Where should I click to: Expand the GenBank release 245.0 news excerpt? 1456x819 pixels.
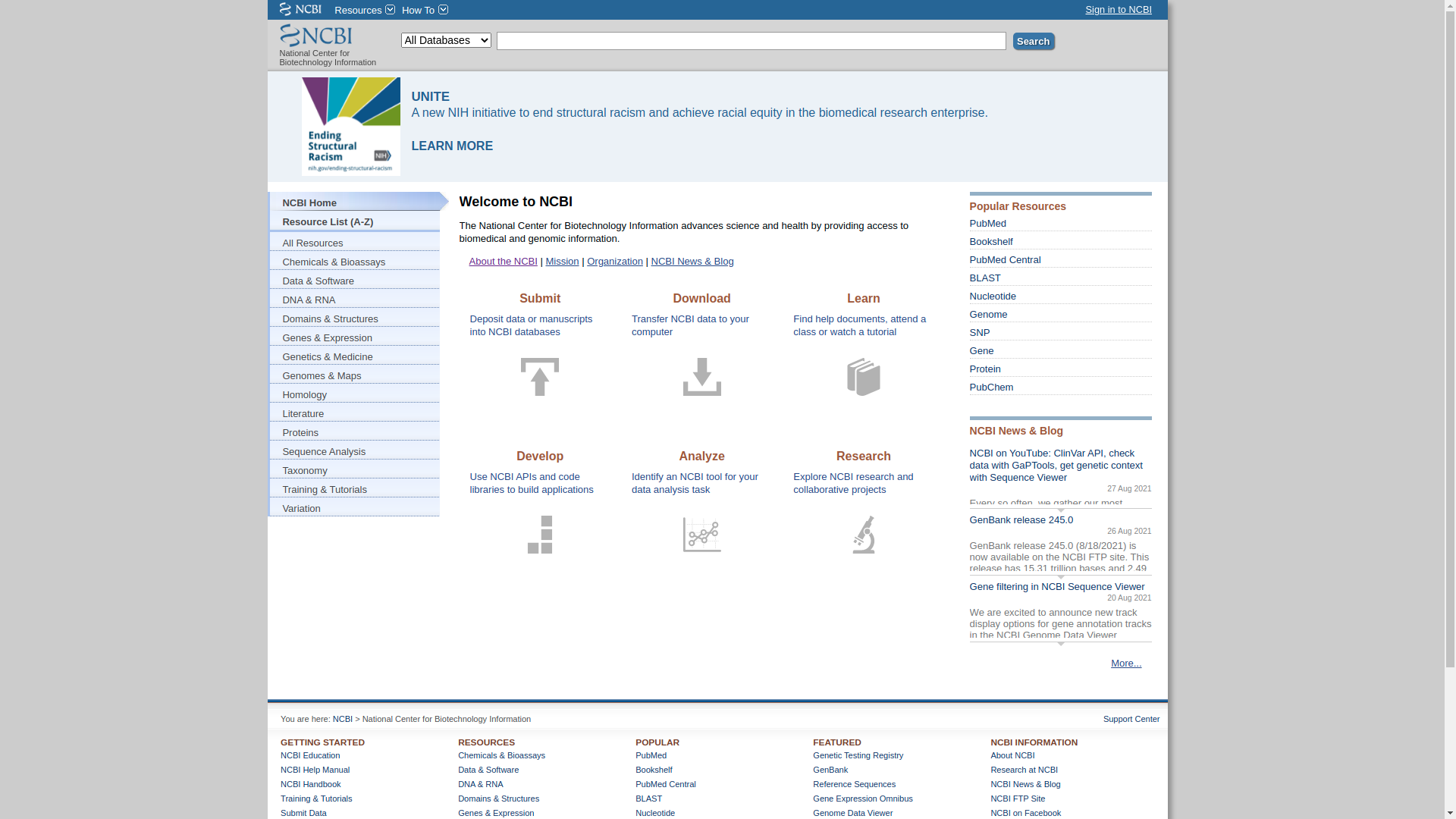(x=1060, y=576)
